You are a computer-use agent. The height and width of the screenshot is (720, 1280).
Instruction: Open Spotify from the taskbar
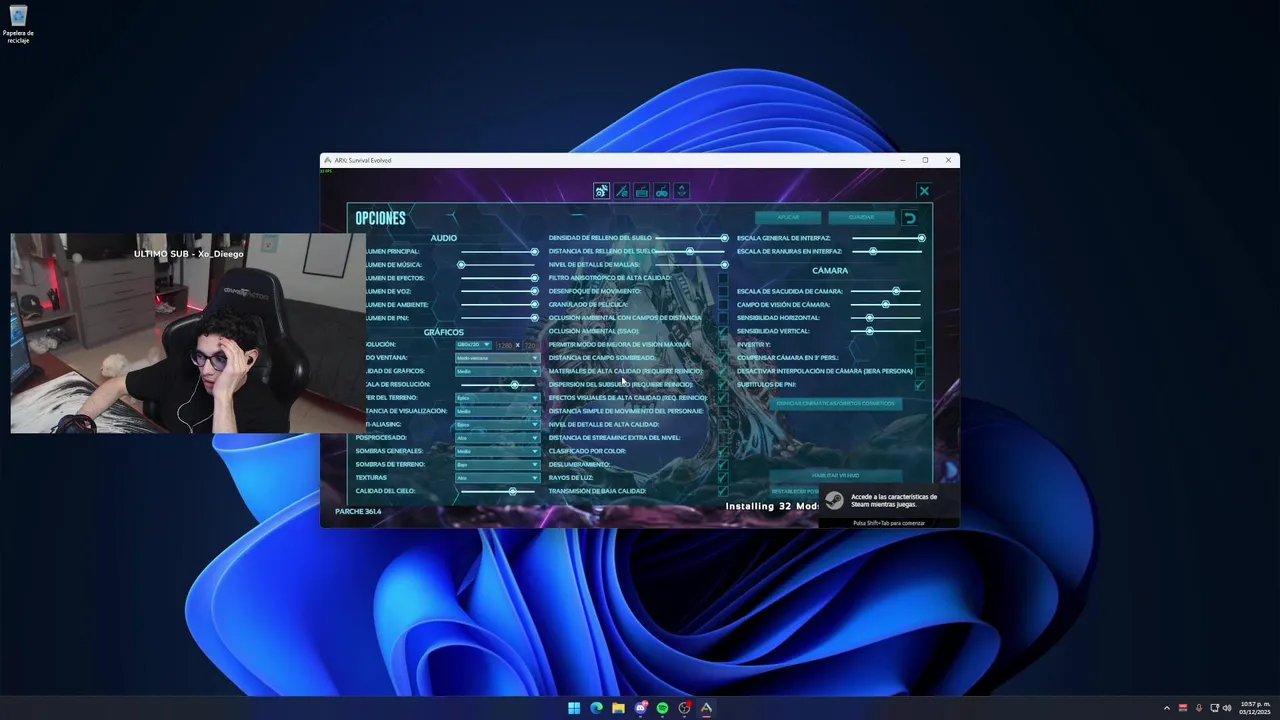click(662, 708)
